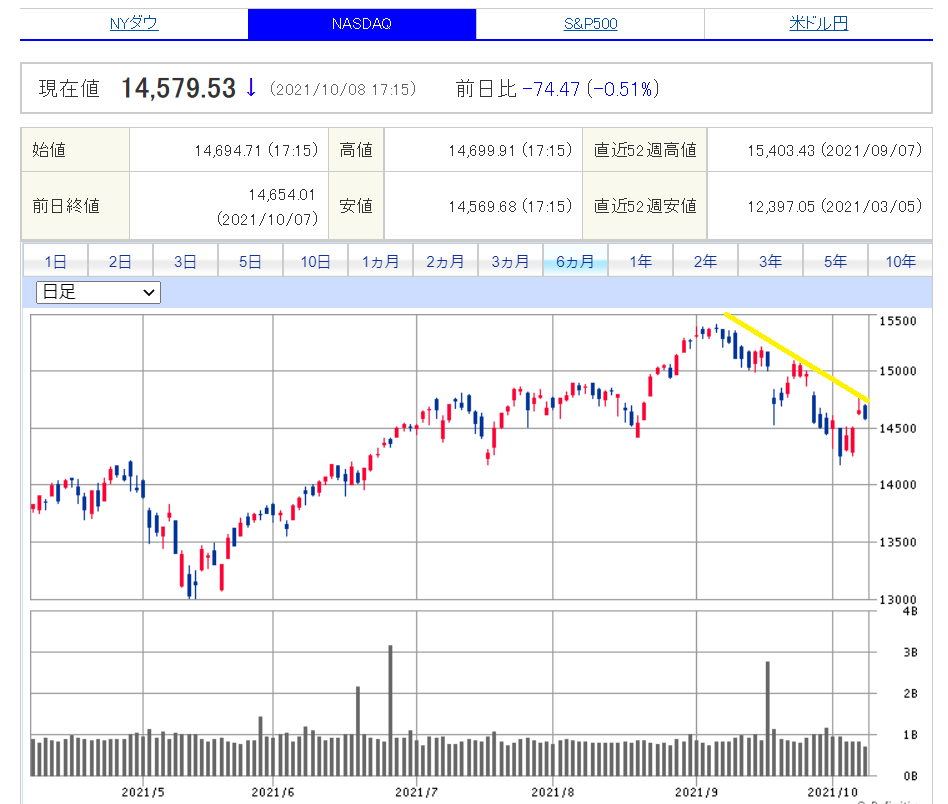Screen dimensions: 948x804
Task: Show the 10日 chart range
Action: (x=316, y=261)
